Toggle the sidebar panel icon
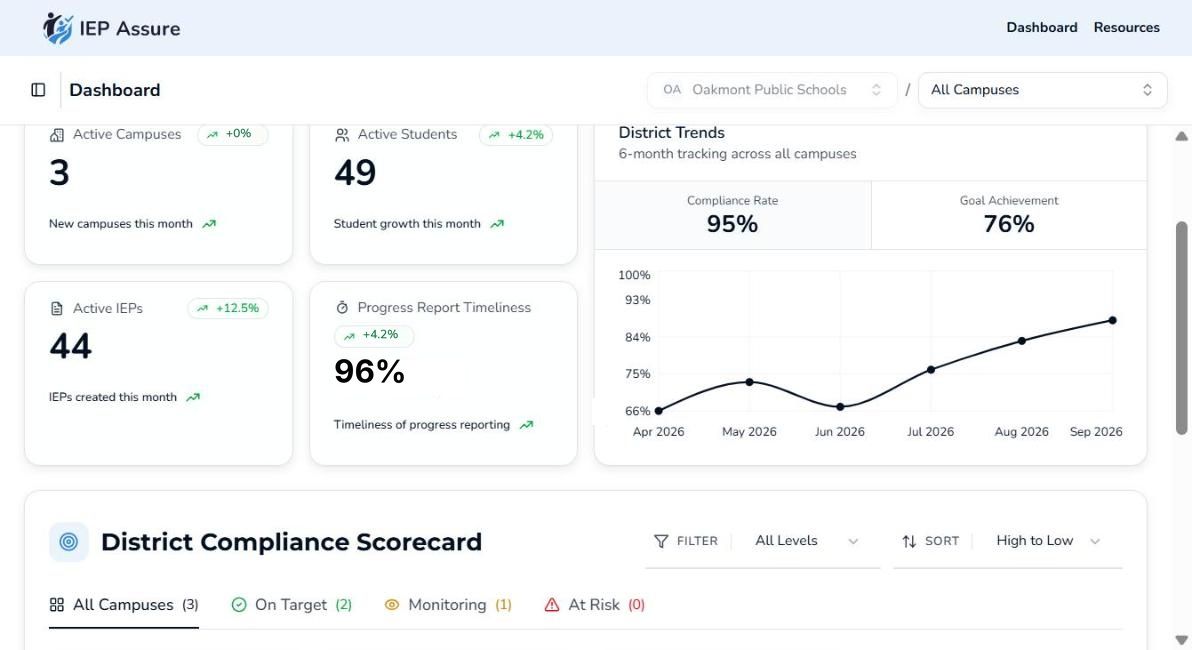The image size is (1192, 650). [38, 90]
